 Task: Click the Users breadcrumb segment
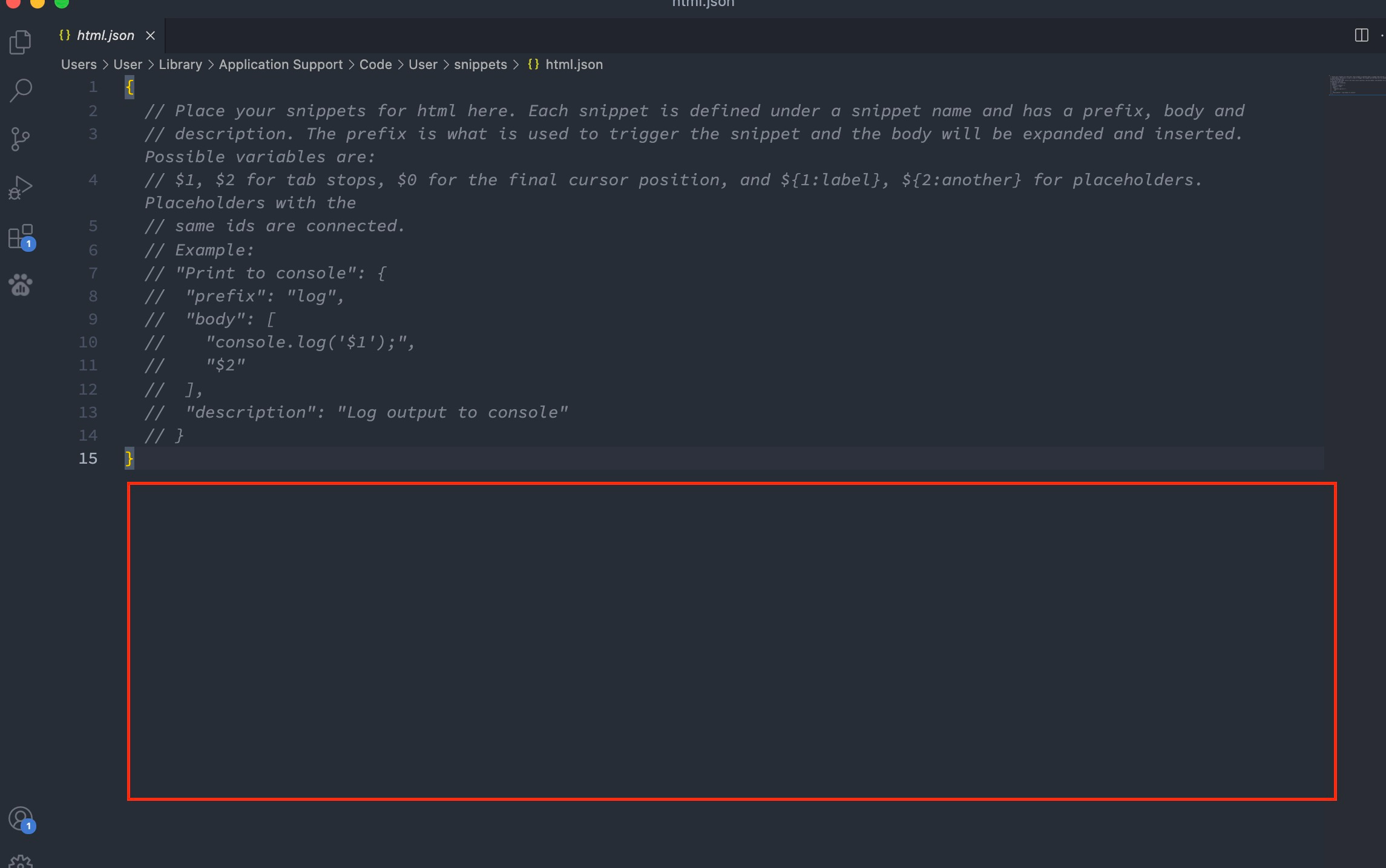tap(79, 64)
